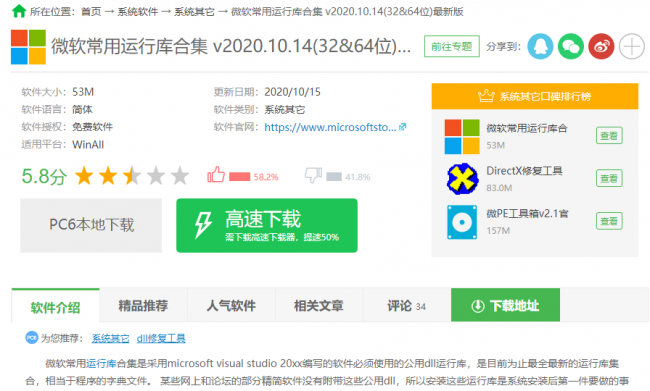Image resolution: width=650 pixels, height=391 pixels.
Task: Open more share options plus icon
Action: (632, 46)
